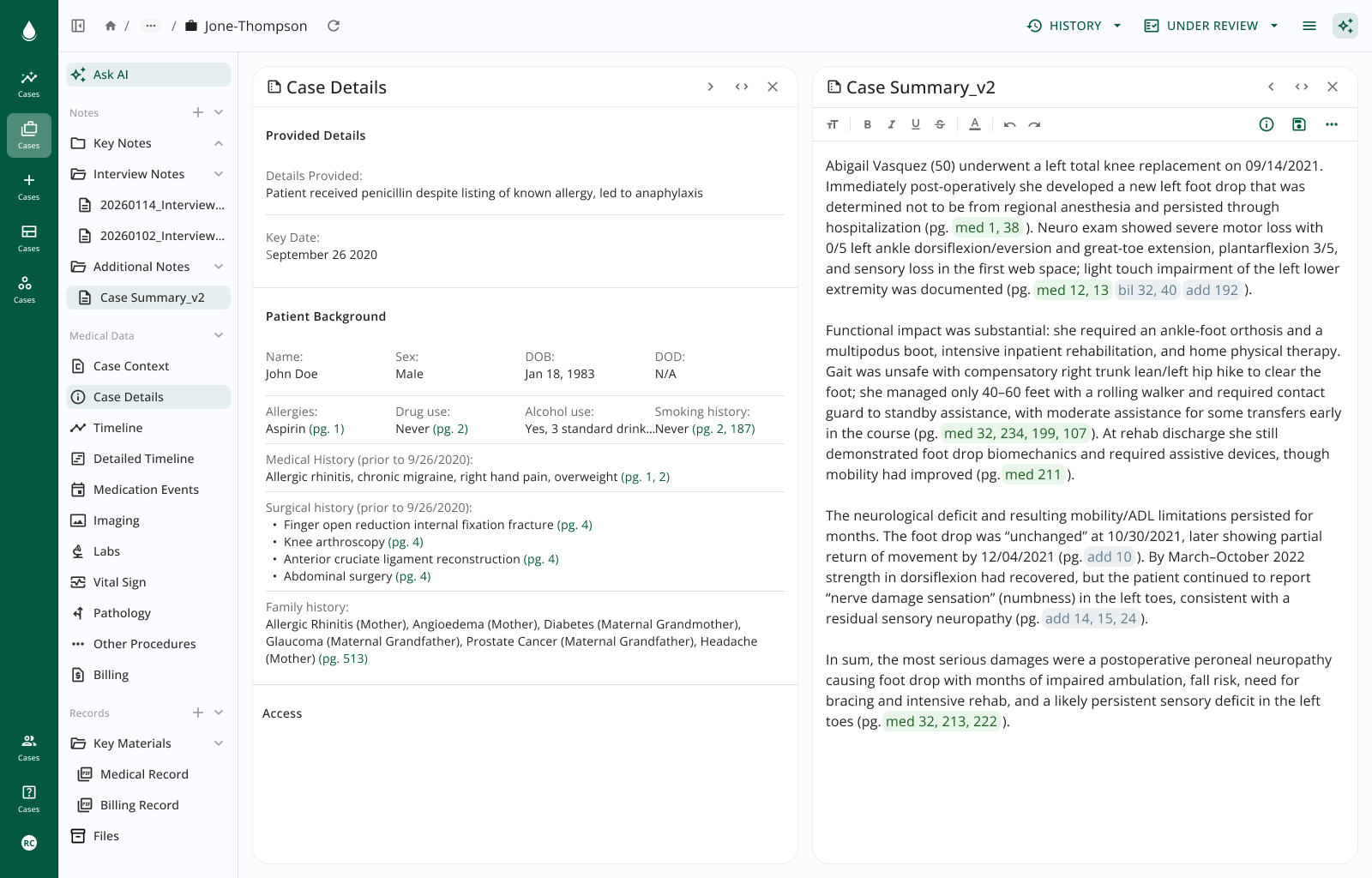Select Timeline under Medical Data
The height and width of the screenshot is (878, 1372).
117,428
